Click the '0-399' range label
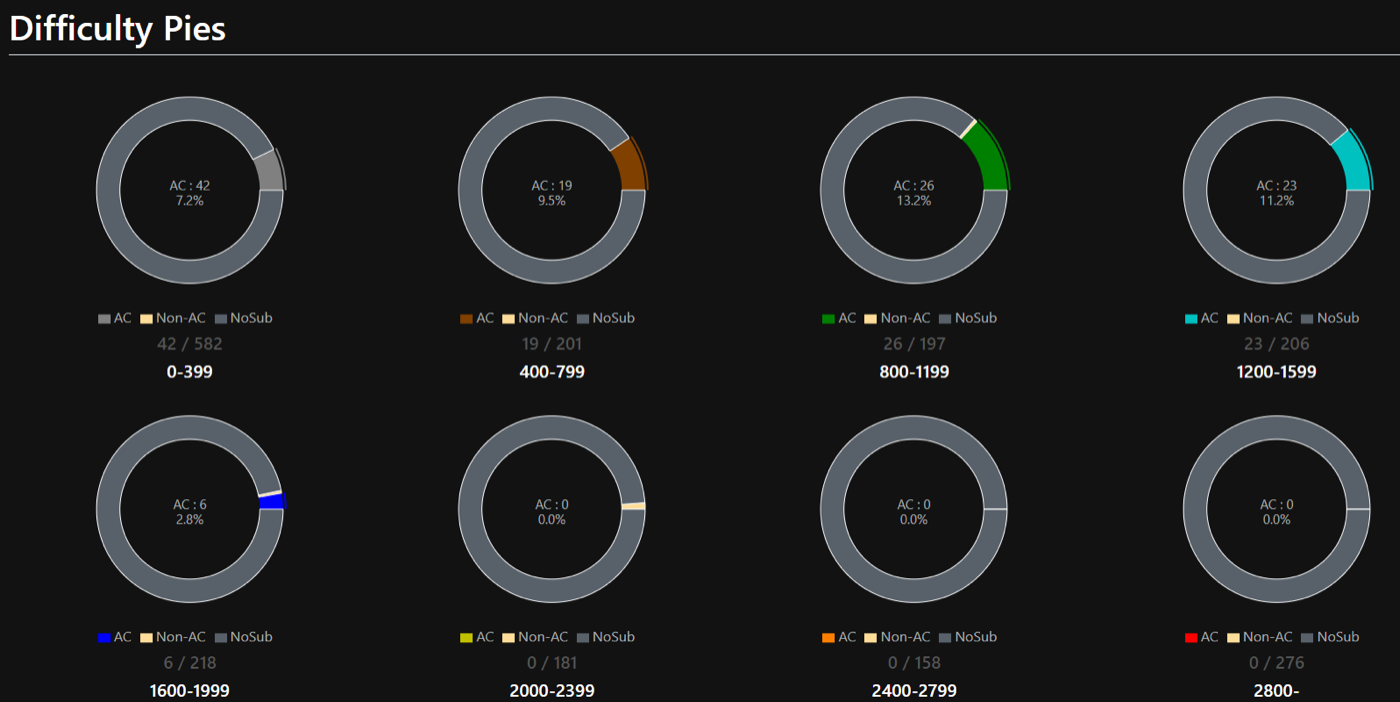This screenshot has width=1400, height=702. click(190, 372)
